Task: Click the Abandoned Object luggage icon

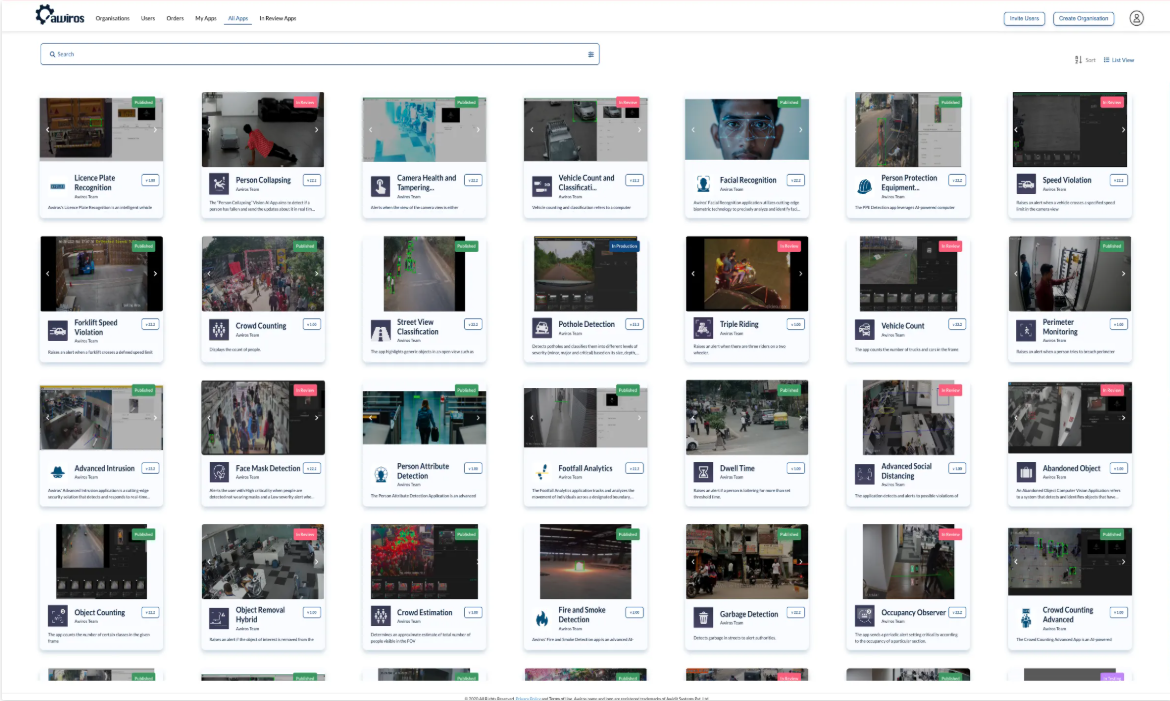Action: coord(1026,472)
